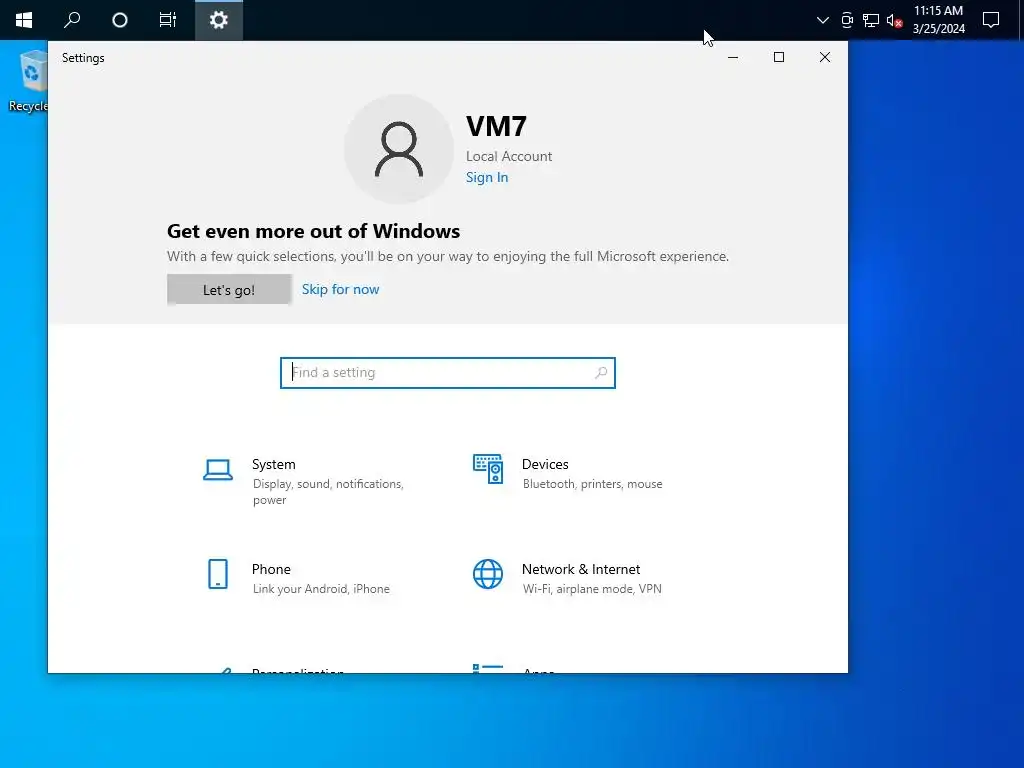Open the Phone category label
Image resolution: width=1024 pixels, height=768 pixels.
[271, 569]
